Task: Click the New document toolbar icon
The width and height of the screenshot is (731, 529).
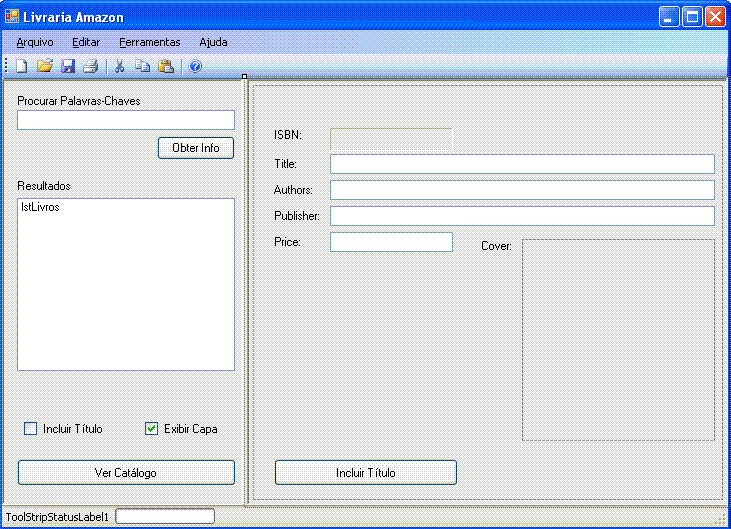Action: click(21, 66)
